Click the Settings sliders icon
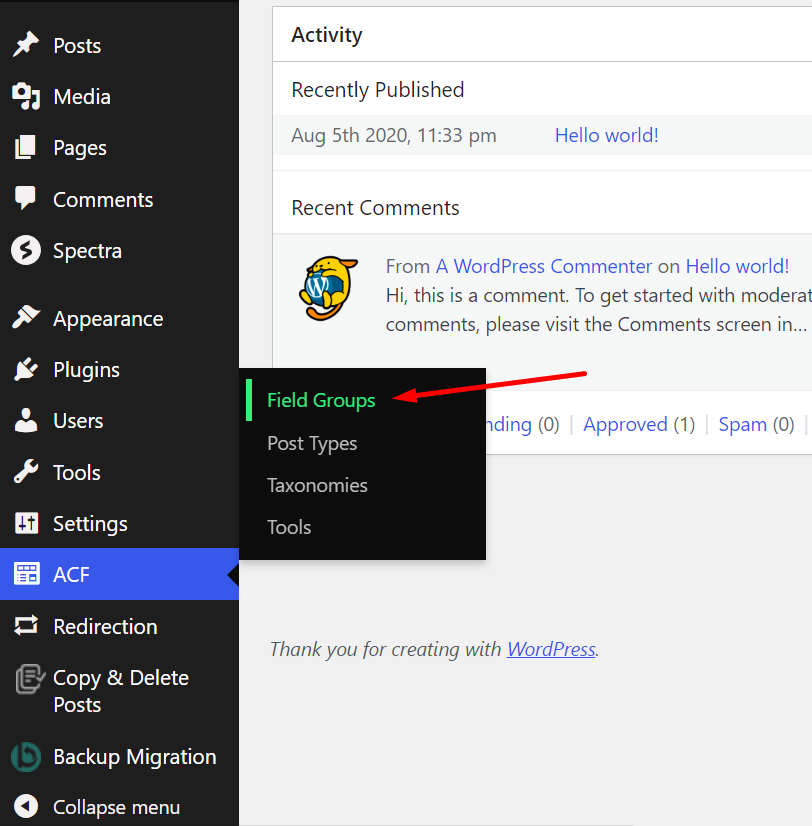The image size is (812, 826). click(25, 523)
